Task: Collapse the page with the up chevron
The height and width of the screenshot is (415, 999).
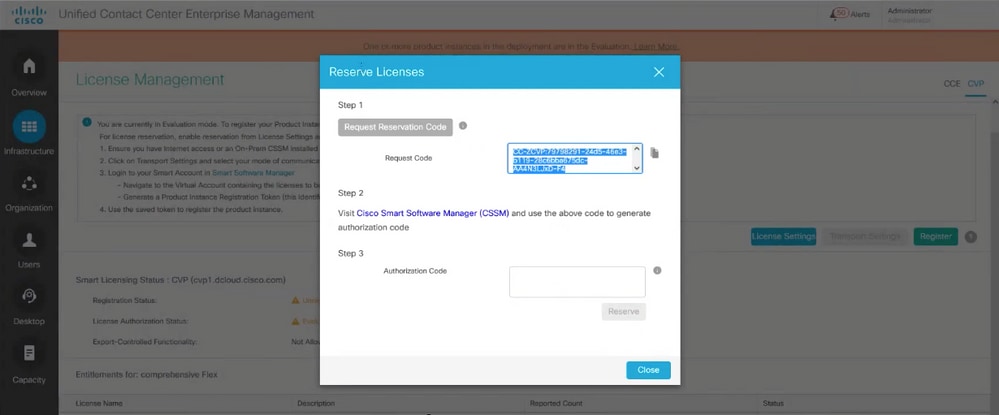Action: point(994,102)
